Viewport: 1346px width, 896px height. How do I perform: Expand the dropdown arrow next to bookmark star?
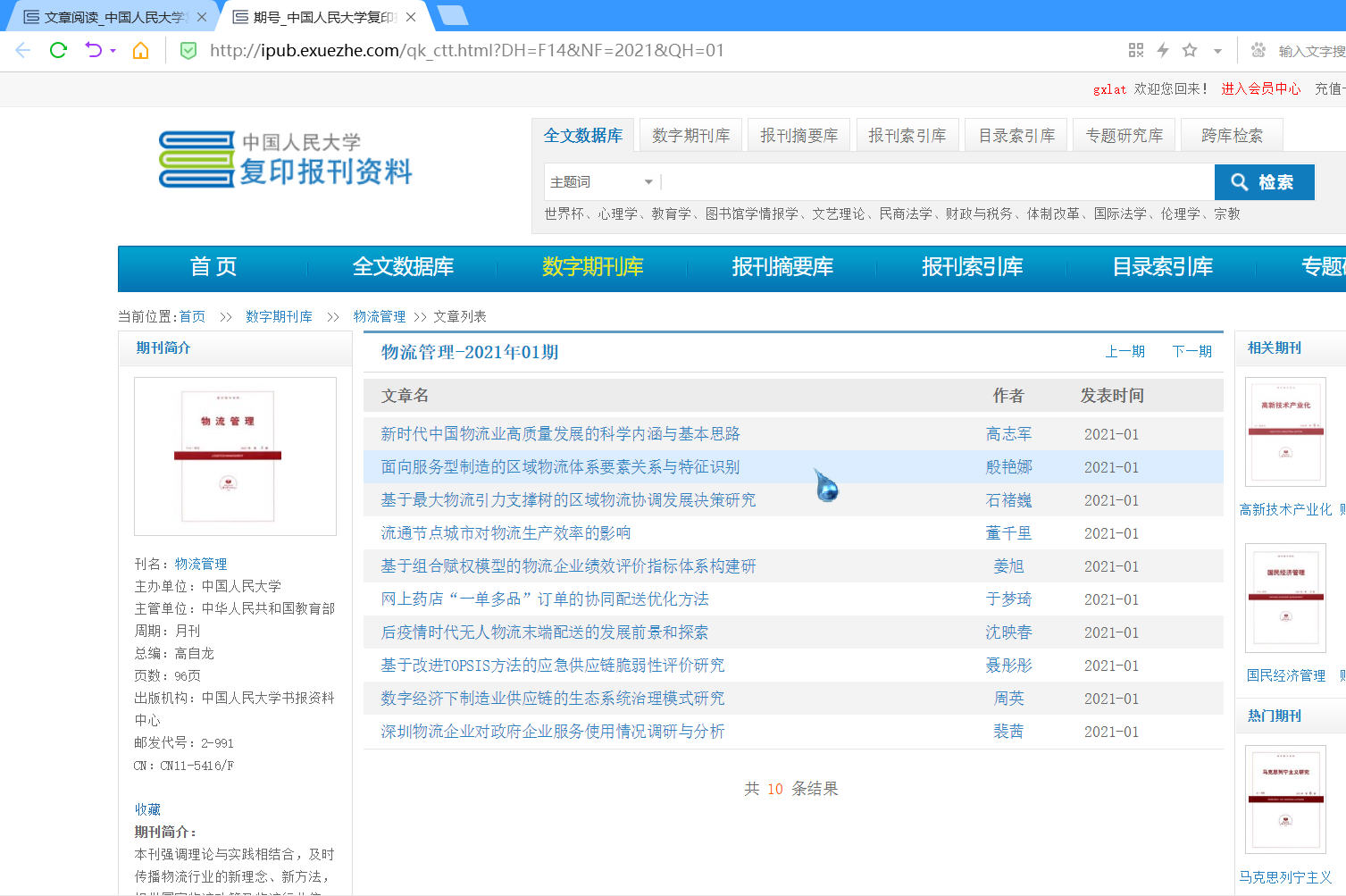(x=1217, y=51)
